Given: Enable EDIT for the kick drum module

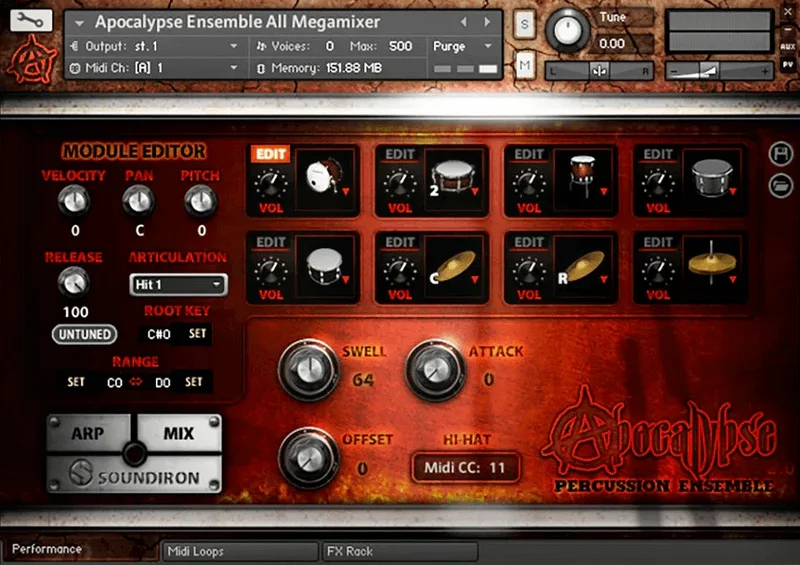Looking at the screenshot, I should tap(270, 154).
